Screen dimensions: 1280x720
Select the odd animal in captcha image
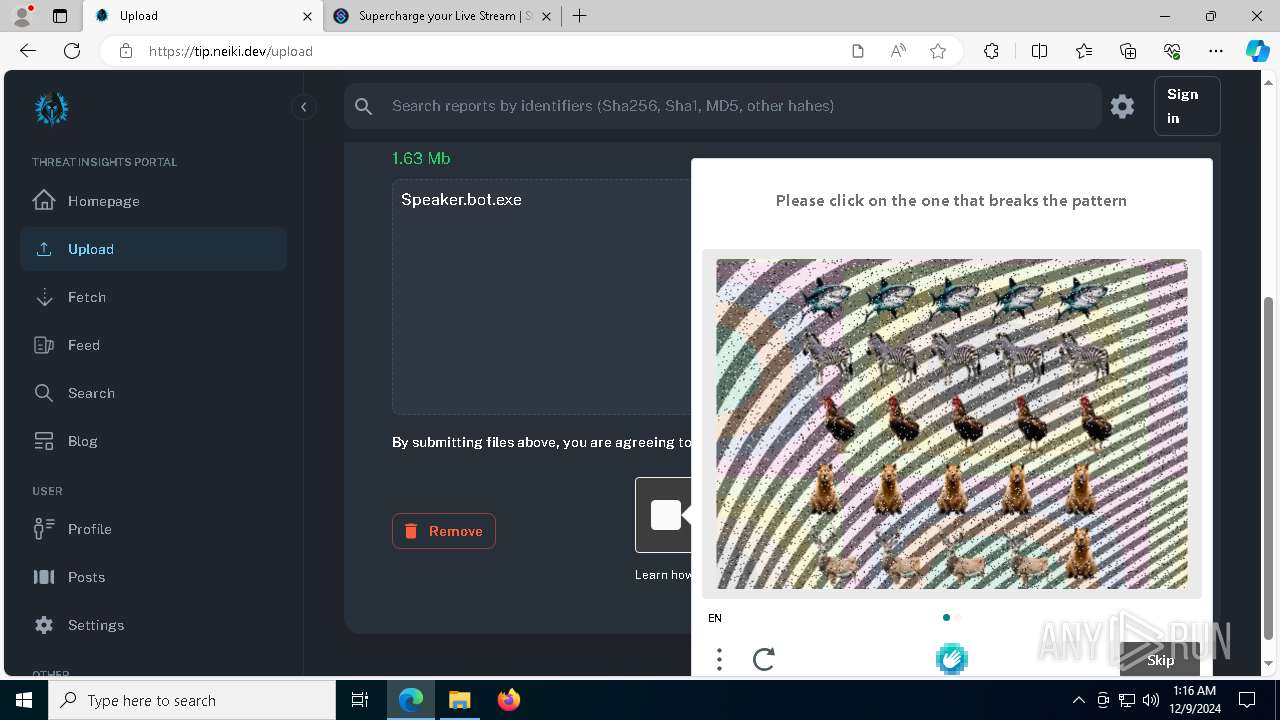pyautogui.click(x=1082, y=553)
